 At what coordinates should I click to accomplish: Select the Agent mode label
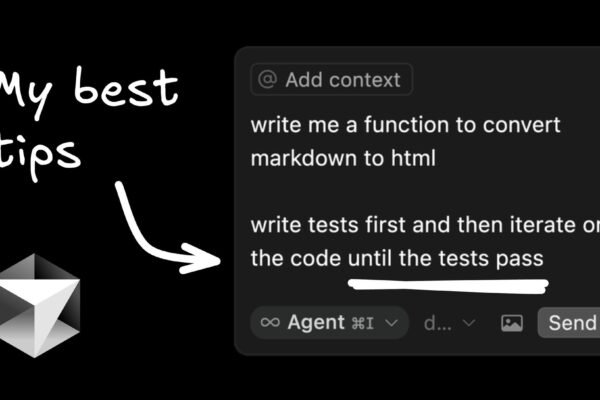point(315,322)
